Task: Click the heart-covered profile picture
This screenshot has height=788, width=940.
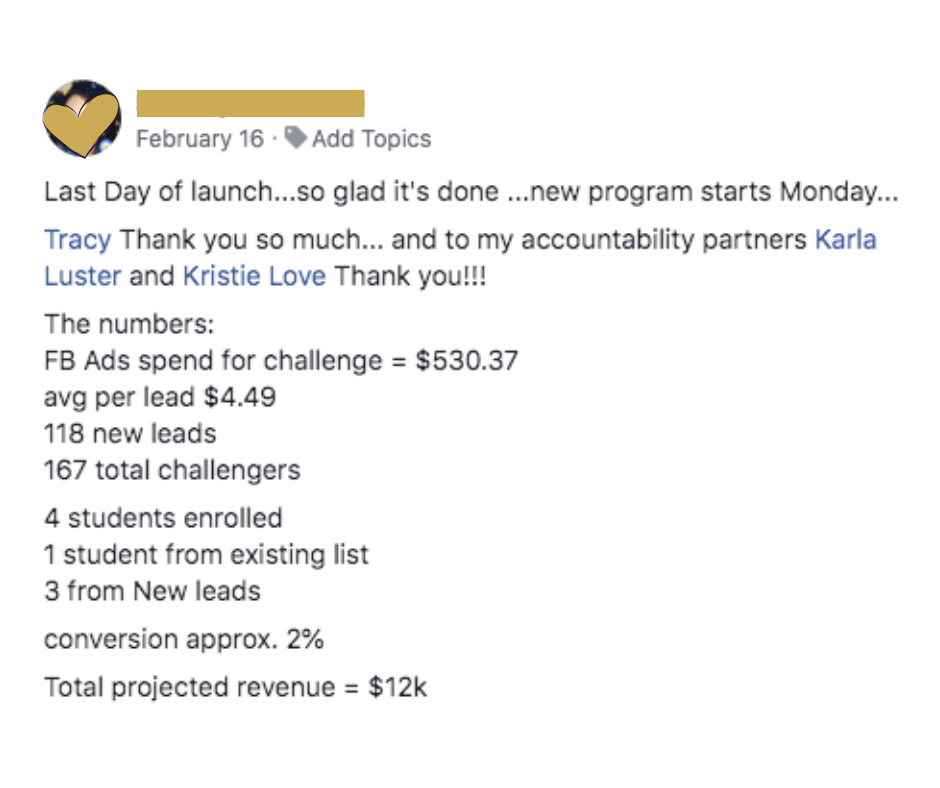Action: pyautogui.click(x=82, y=118)
